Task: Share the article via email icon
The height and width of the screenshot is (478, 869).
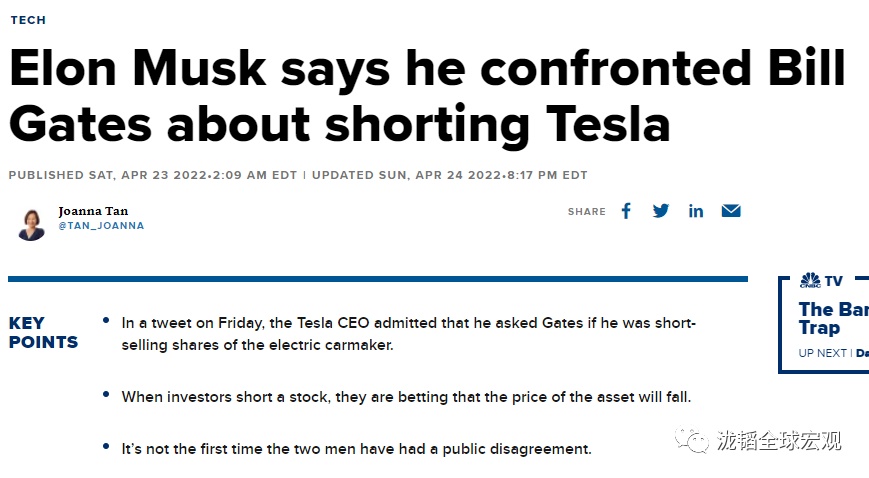Action: pos(731,211)
